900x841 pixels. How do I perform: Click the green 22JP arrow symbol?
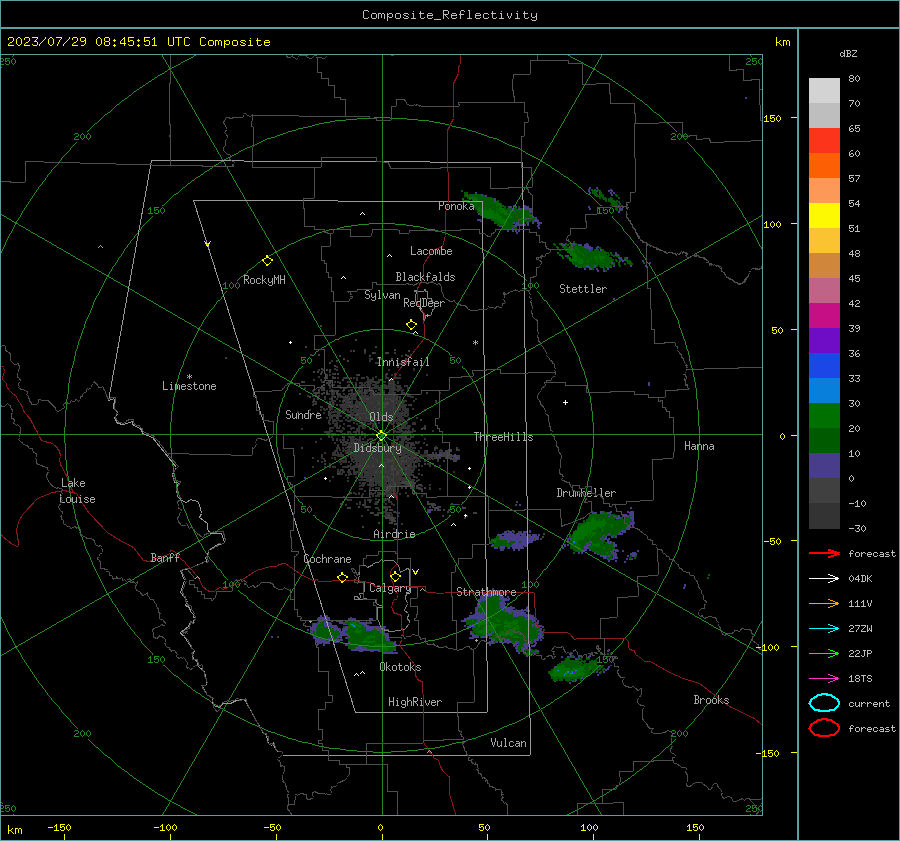(x=824, y=653)
